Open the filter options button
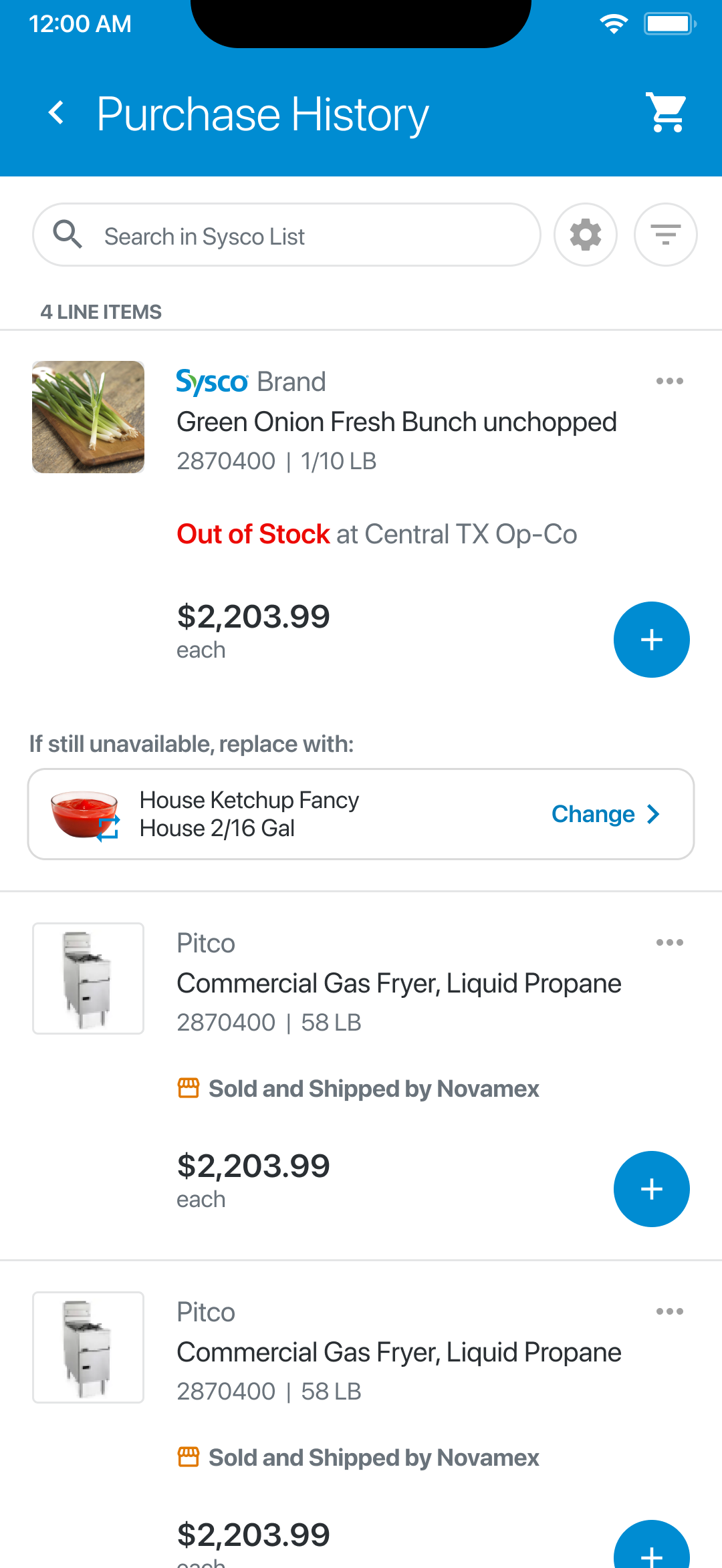722x1568 pixels. point(666,235)
